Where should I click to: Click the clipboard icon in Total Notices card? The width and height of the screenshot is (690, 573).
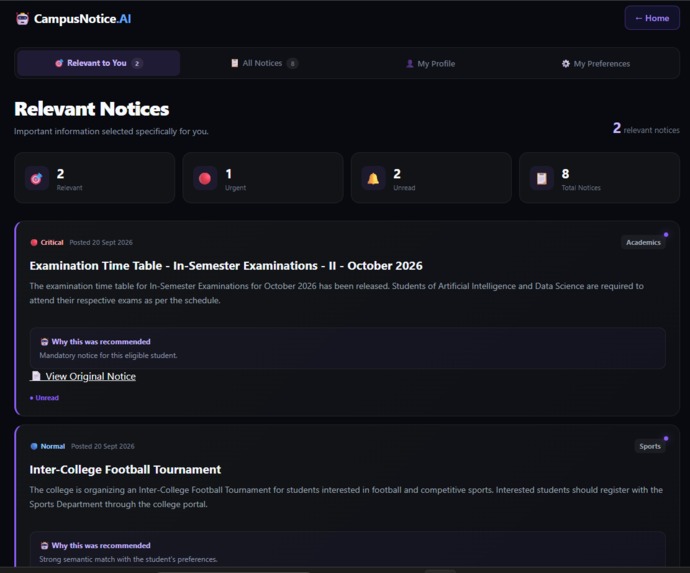[x=541, y=178]
